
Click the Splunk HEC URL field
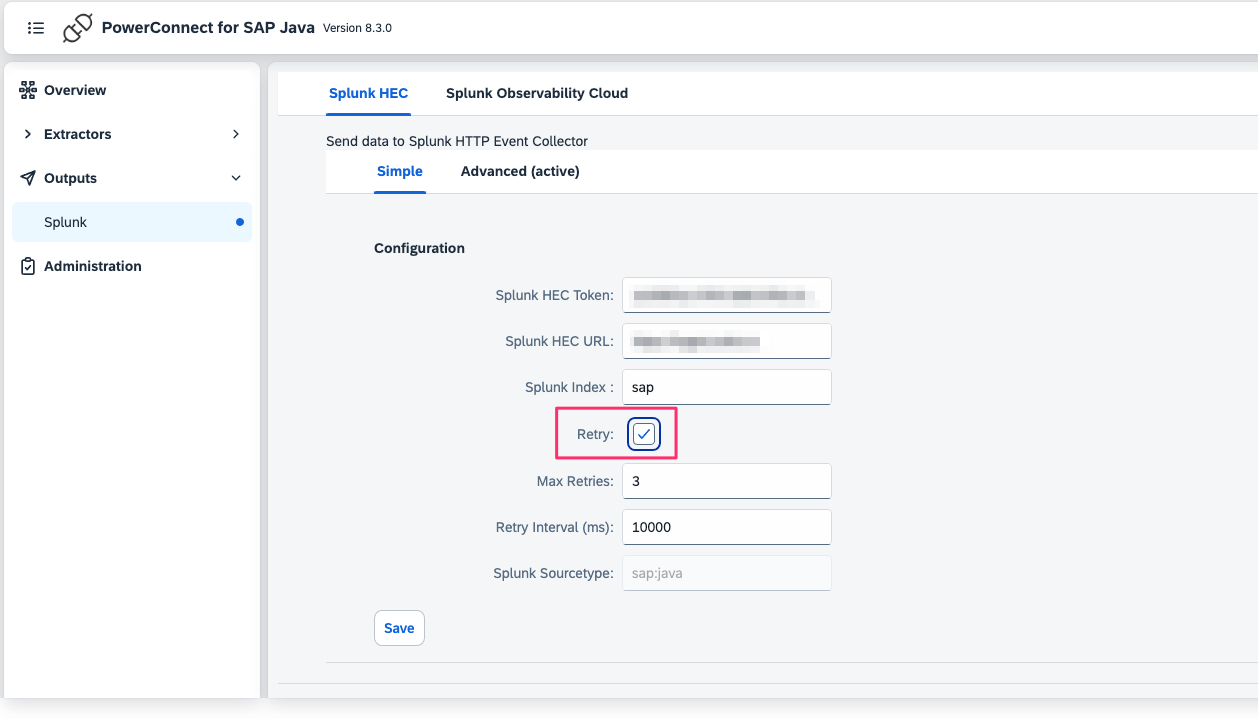(x=726, y=341)
